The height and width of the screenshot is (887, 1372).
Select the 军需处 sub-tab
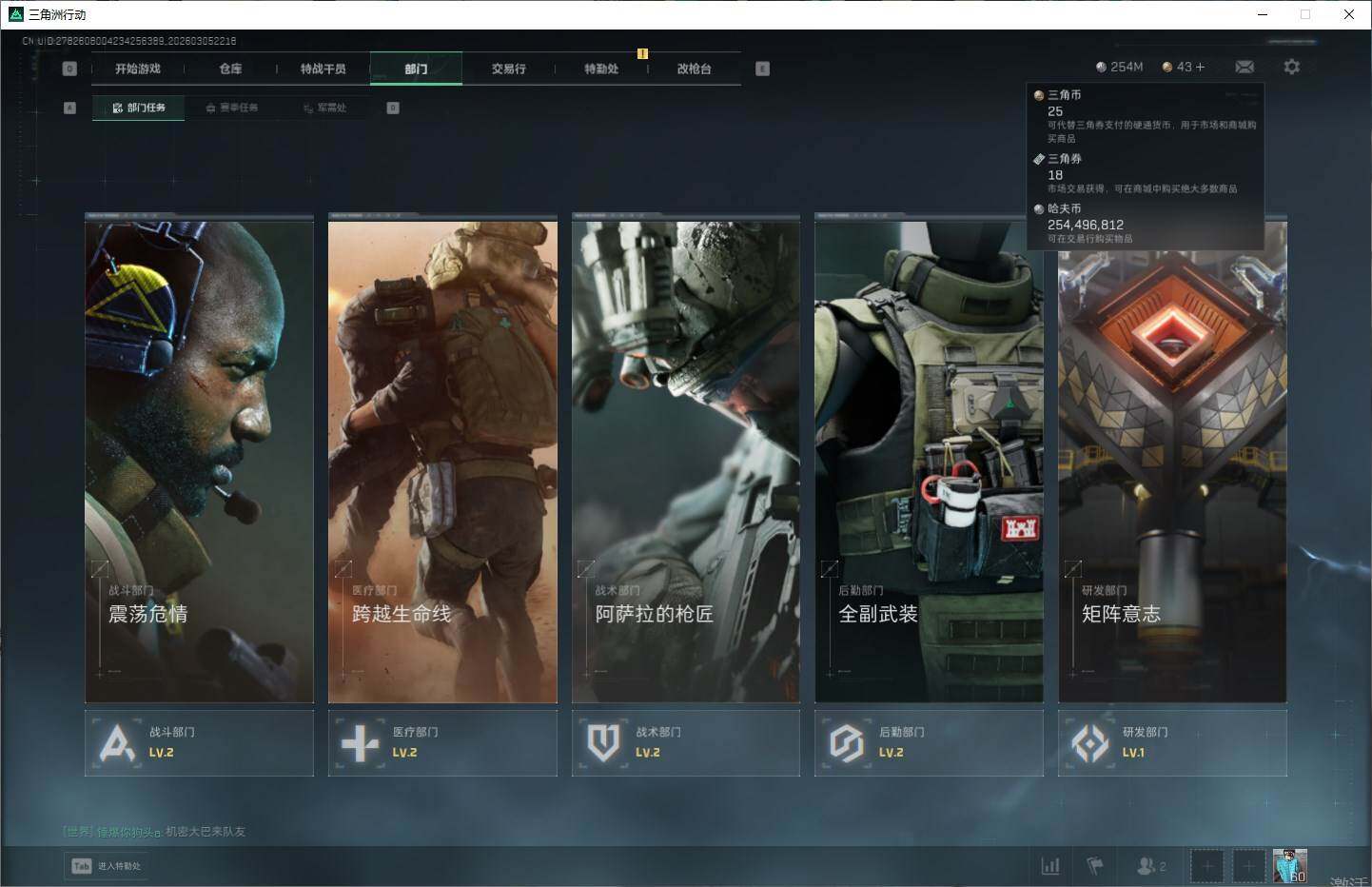click(x=325, y=108)
